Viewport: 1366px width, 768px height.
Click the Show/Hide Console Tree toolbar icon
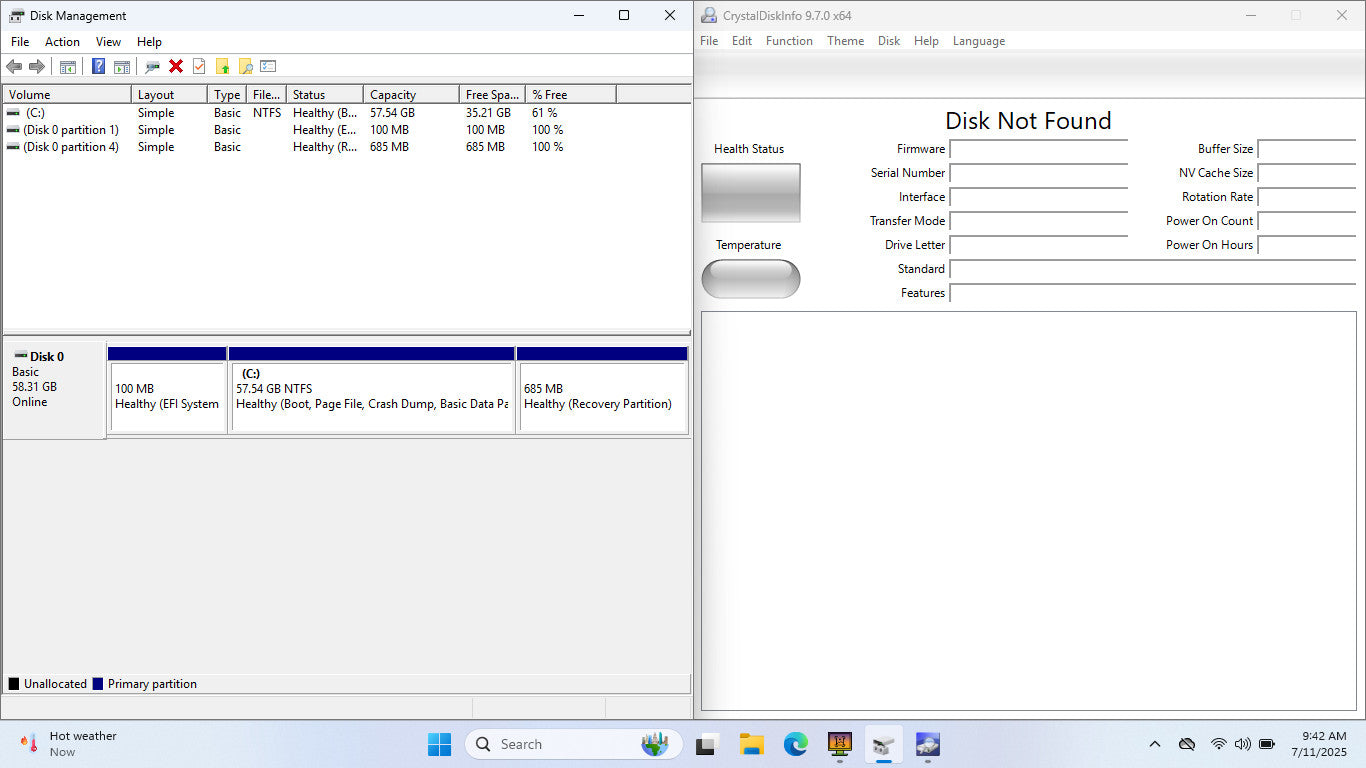(x=68, y=66)
